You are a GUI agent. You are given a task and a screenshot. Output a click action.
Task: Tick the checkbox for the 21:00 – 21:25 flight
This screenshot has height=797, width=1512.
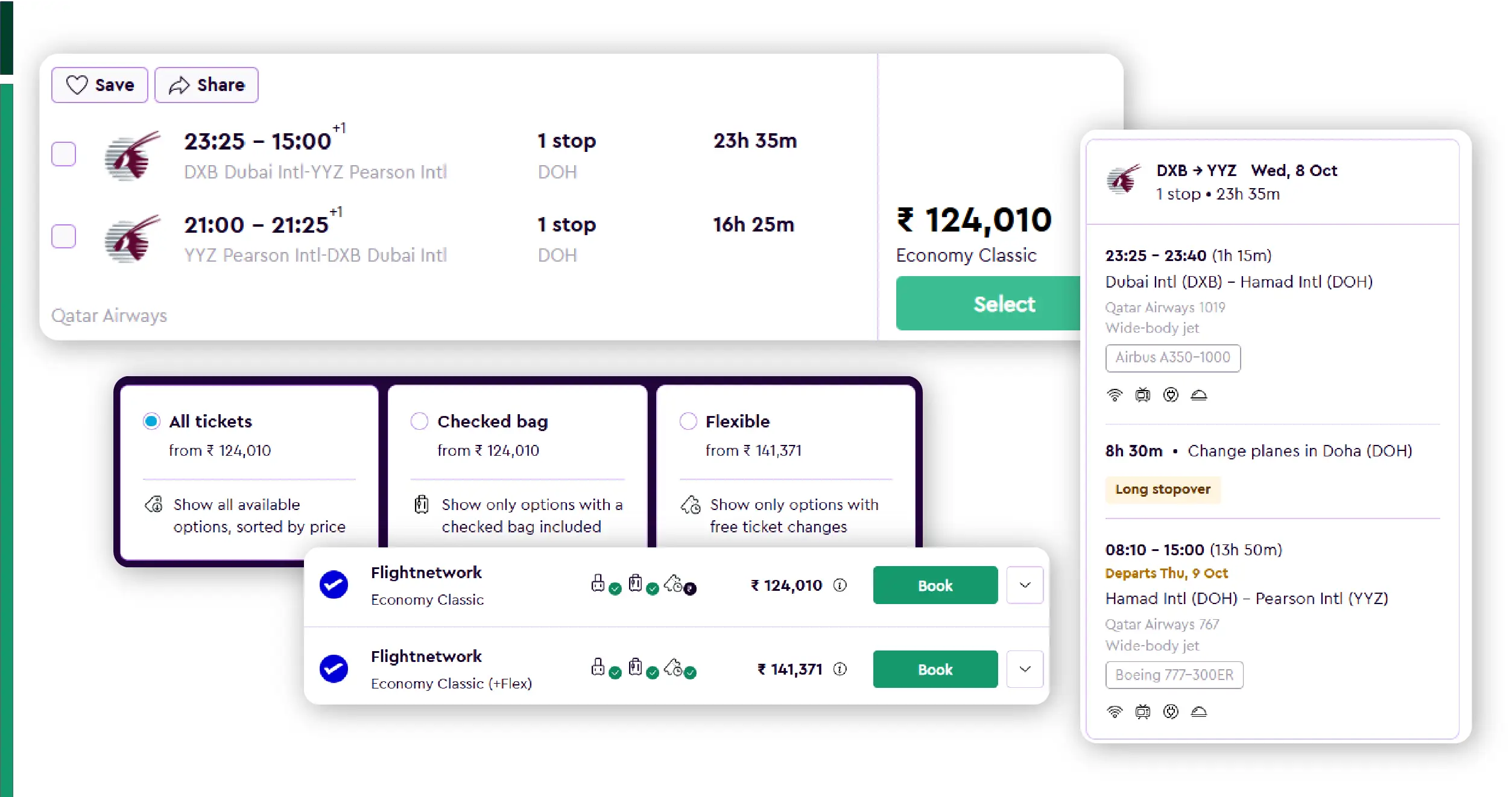(x=63, y=237)
